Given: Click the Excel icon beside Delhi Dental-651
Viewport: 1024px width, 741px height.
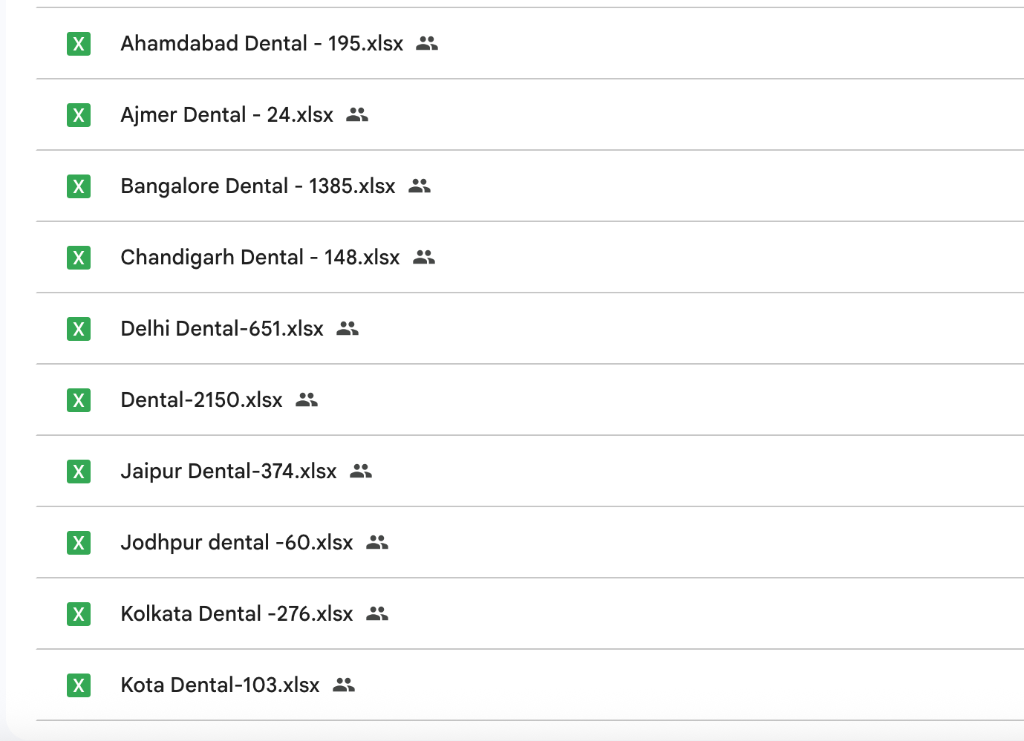Looking at the screenshot, I should pos(78,328).
